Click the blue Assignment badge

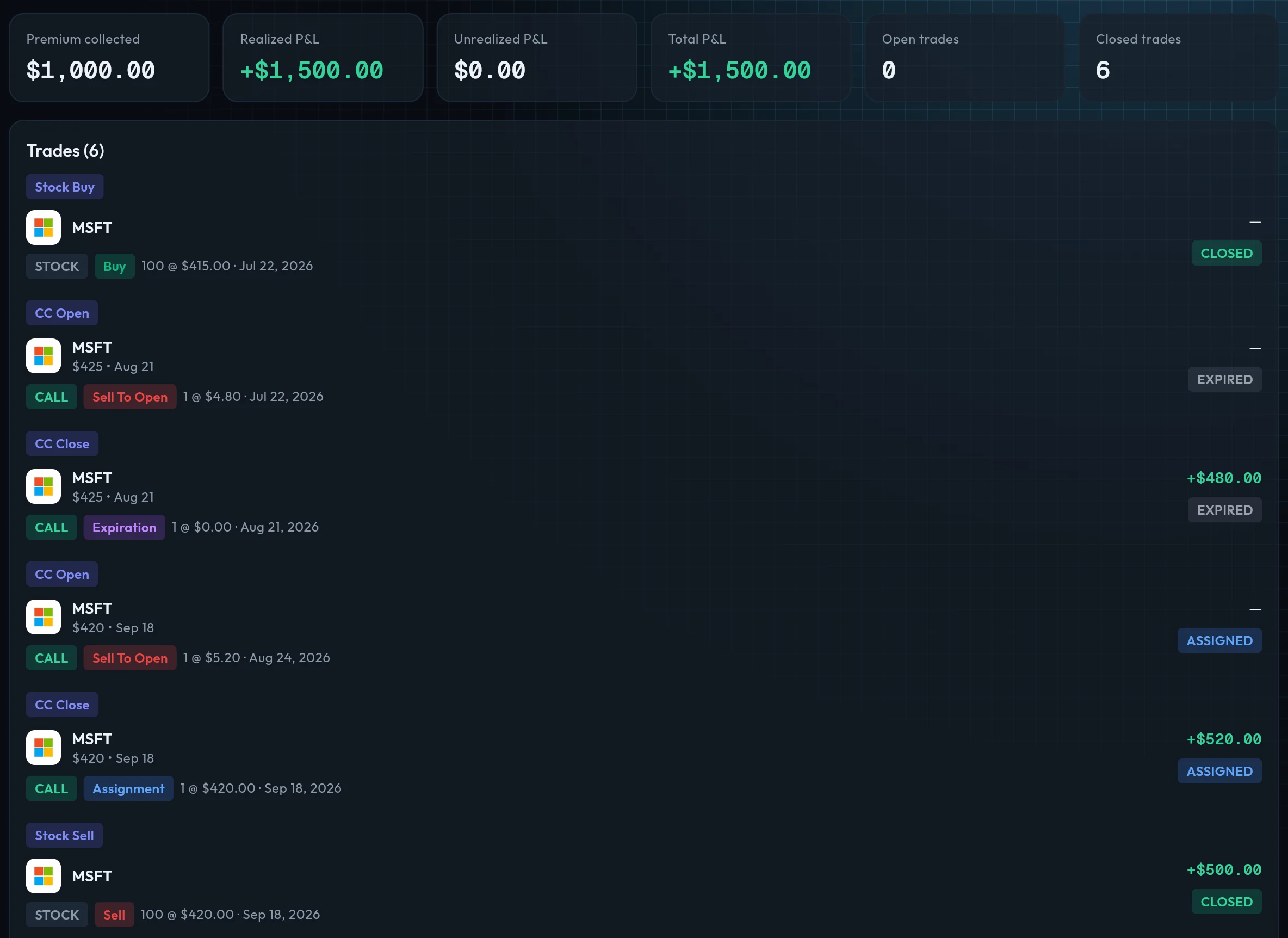pyautogui.click(x=128, y=789)
